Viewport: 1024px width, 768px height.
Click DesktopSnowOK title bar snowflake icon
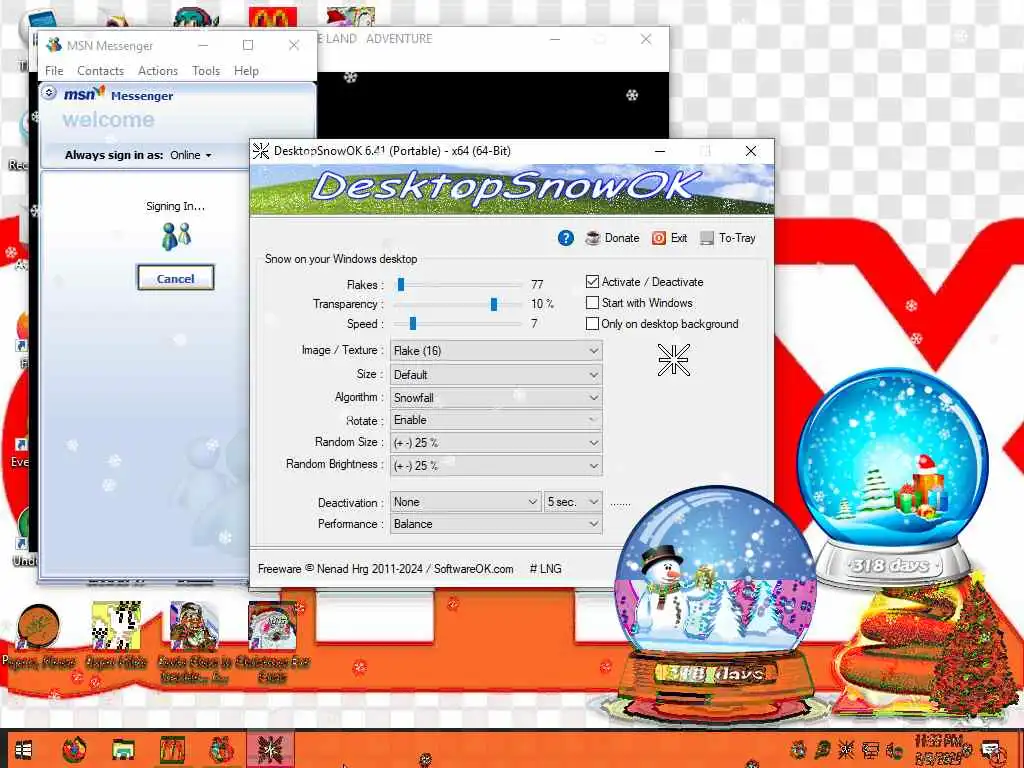261,151
